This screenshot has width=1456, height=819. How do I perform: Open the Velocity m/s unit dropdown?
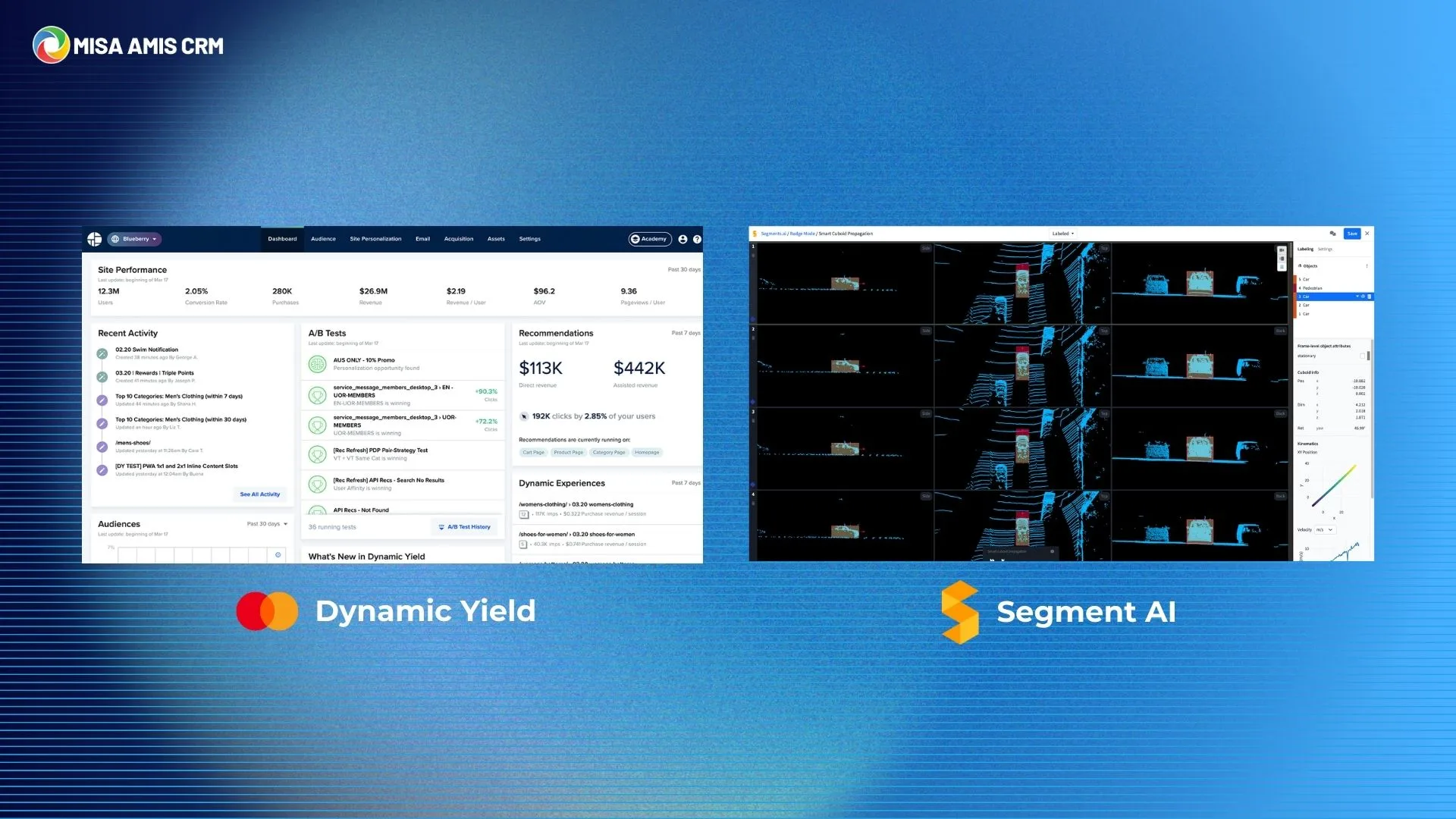tap(1325, 530)
